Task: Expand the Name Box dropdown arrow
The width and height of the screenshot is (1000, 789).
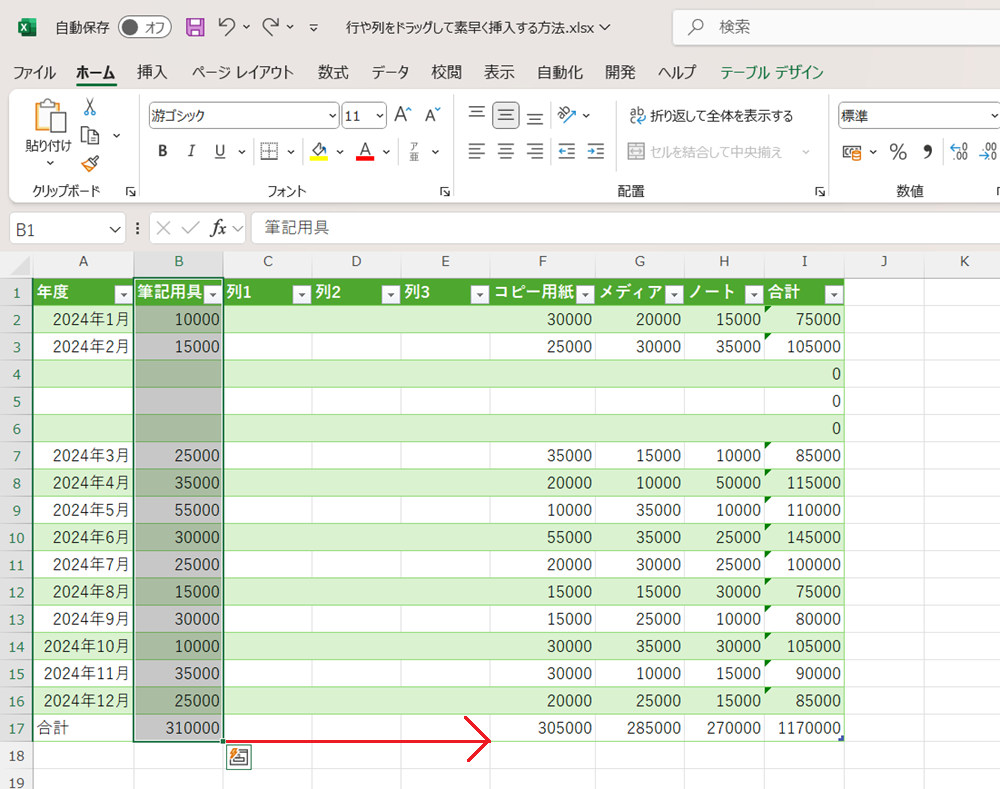Action: (x=115, y=229)
